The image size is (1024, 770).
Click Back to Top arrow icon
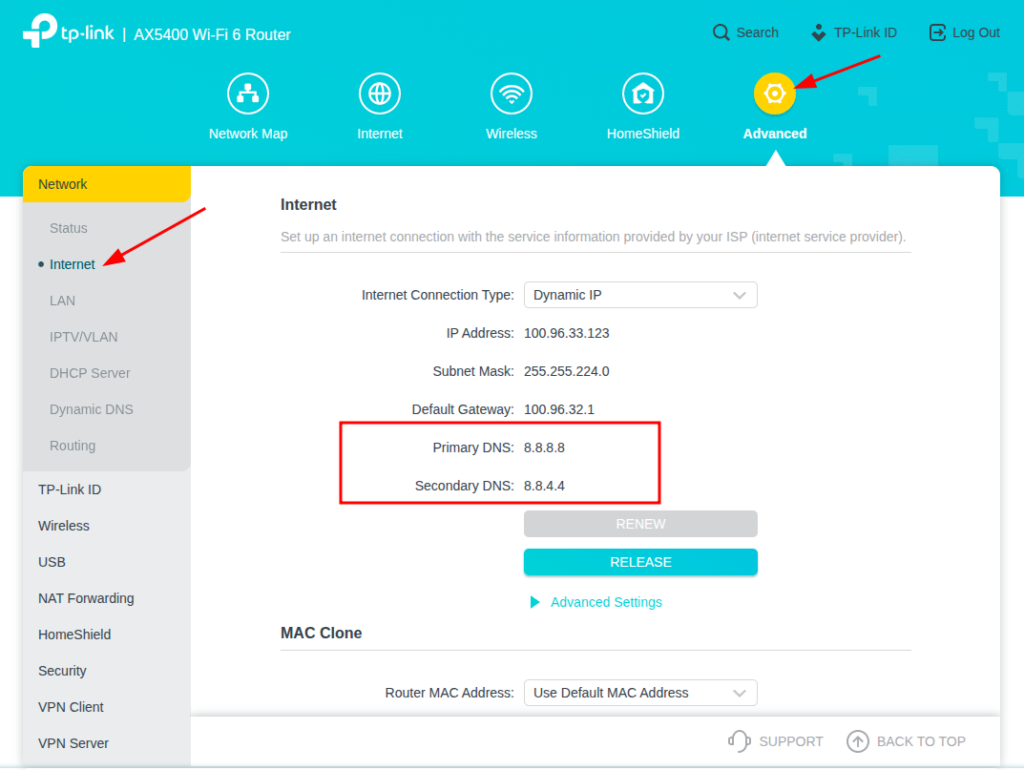click(858, 741)
